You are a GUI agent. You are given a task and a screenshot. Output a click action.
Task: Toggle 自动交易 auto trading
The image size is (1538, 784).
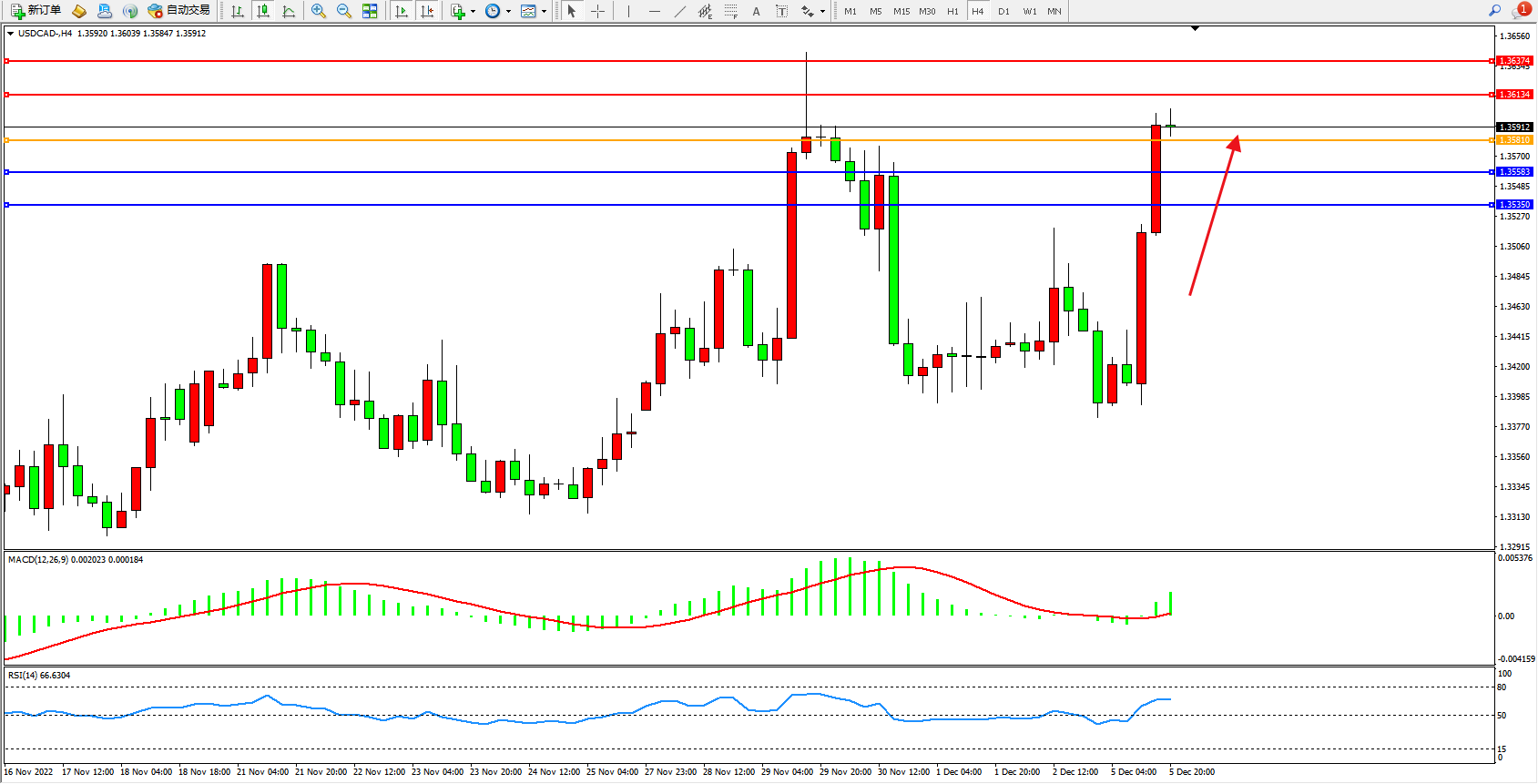[179, 11]
